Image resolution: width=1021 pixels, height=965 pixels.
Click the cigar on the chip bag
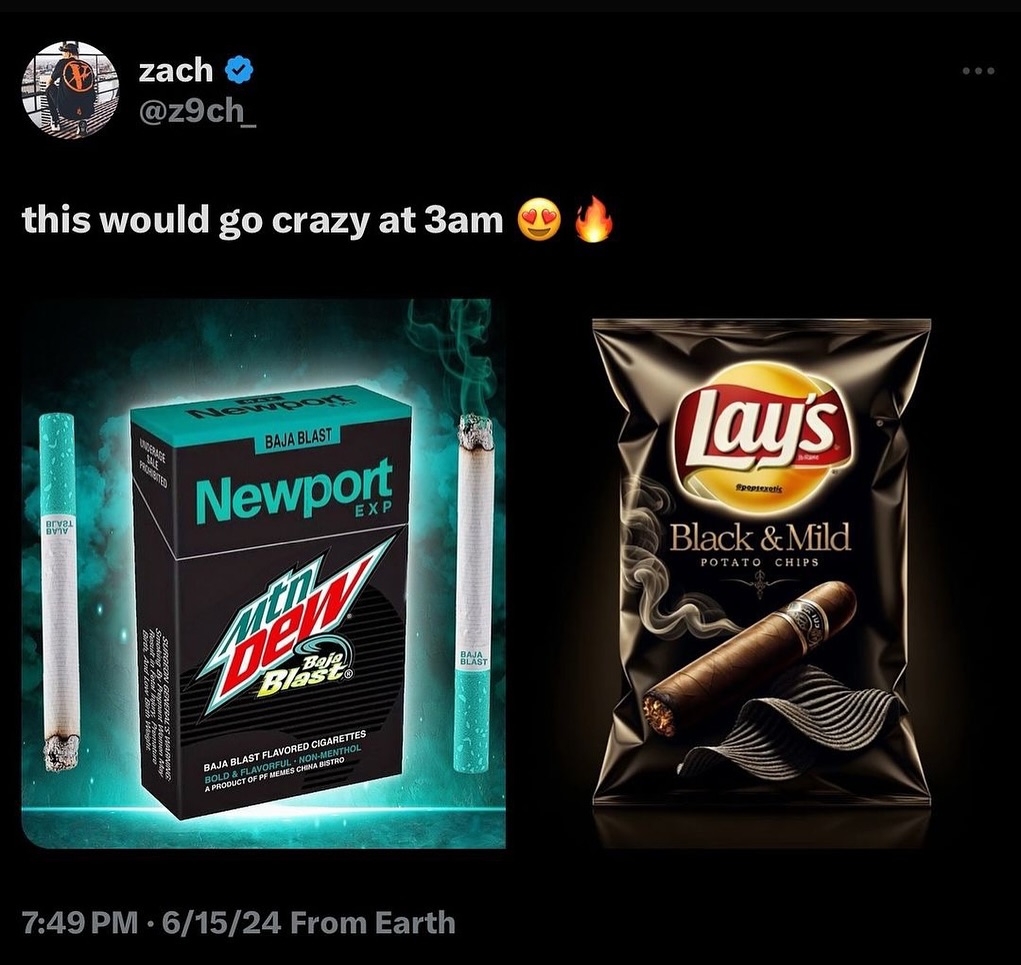[x=750, y=658]
